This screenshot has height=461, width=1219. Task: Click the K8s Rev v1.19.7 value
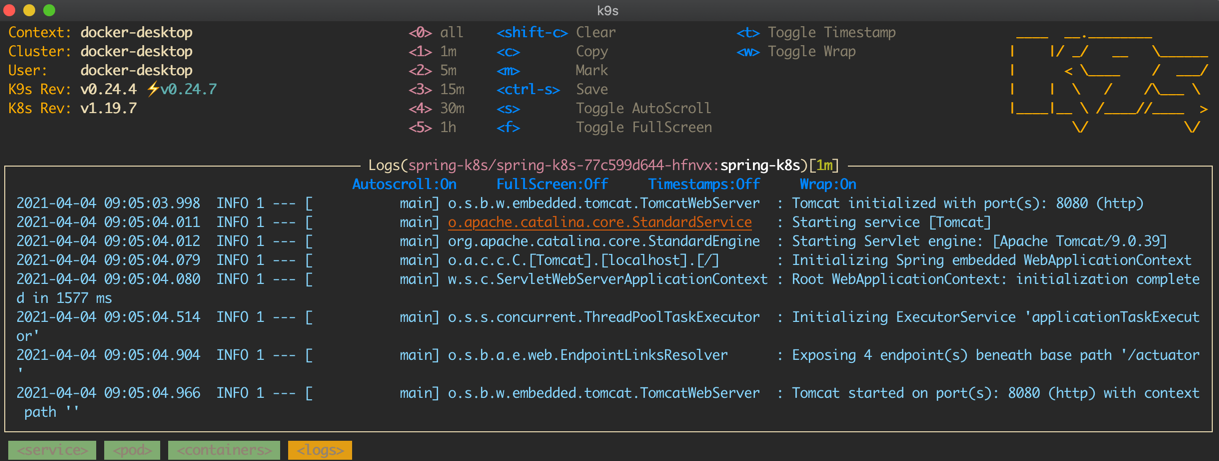[108, 109]
